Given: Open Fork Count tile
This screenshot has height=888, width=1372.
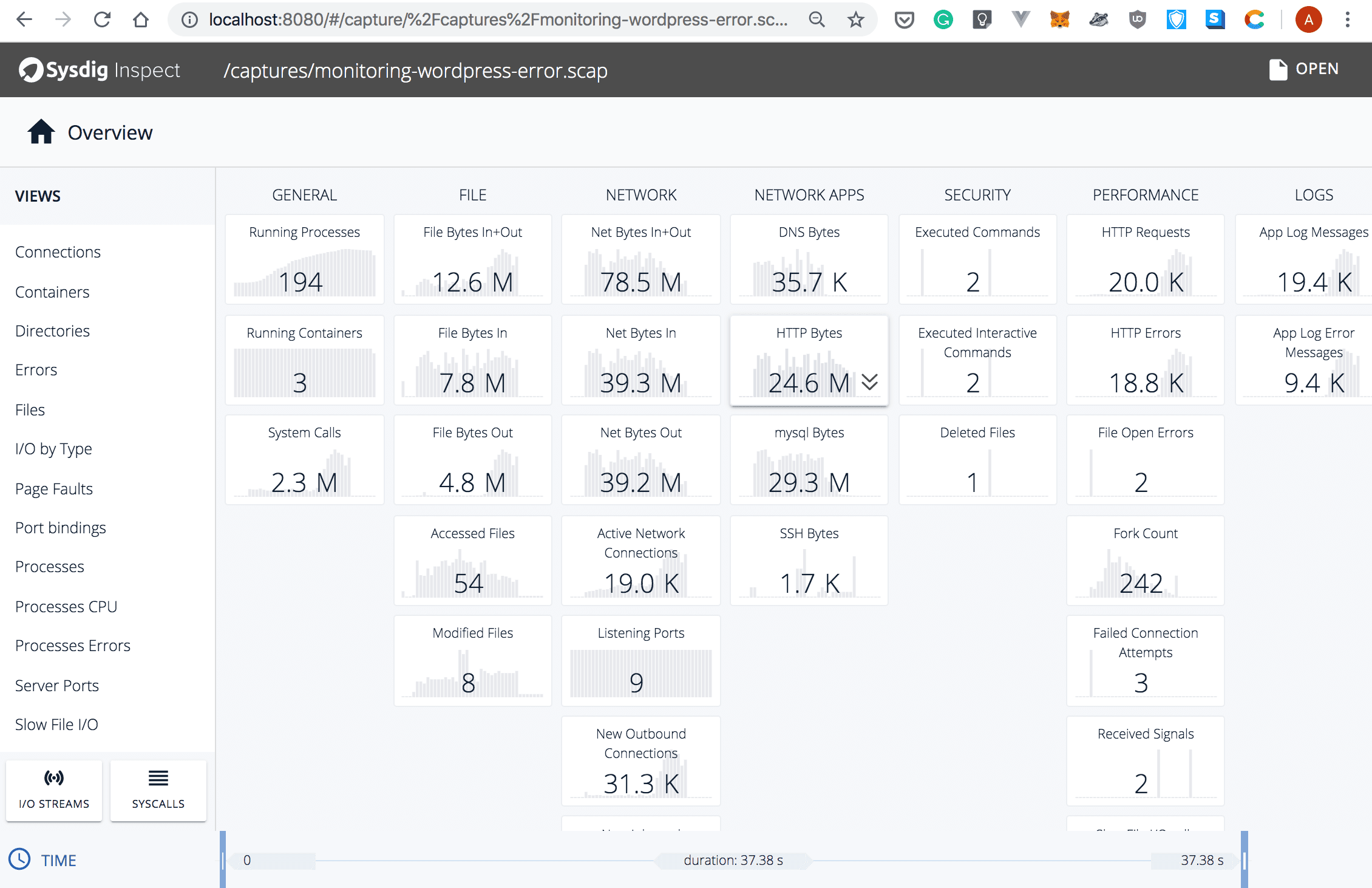Looking at the screenshot, I should (x=1146, y=561).
